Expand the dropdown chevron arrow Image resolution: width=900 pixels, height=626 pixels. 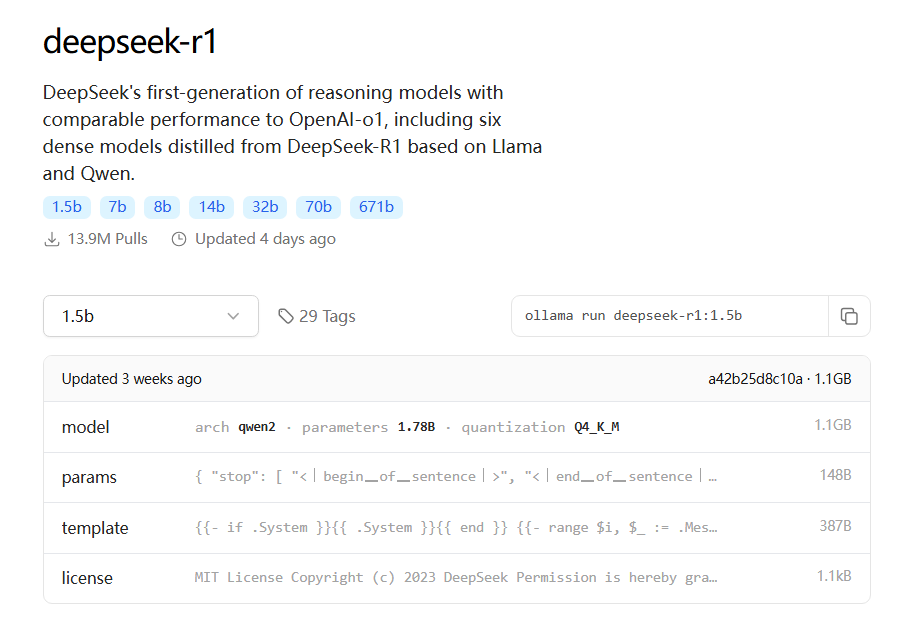click(233, 316)
